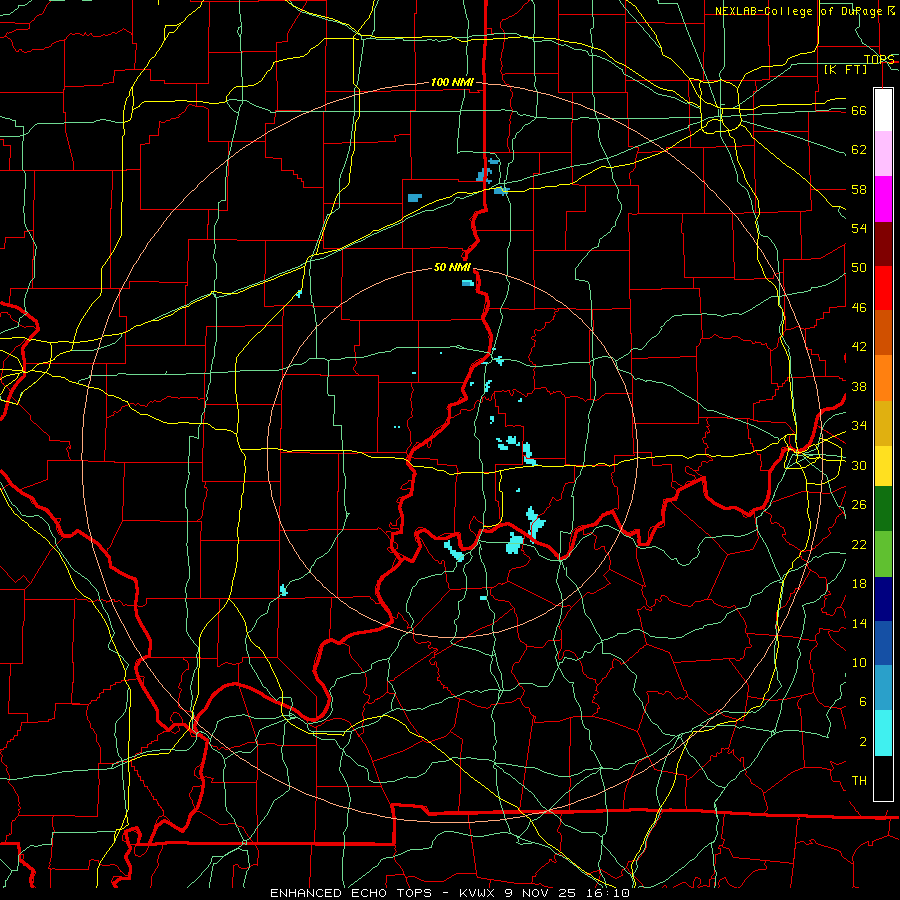The width and height of the screenshot is (900, 900).
Task: Click the legend value 42
Action: [859, 347]
